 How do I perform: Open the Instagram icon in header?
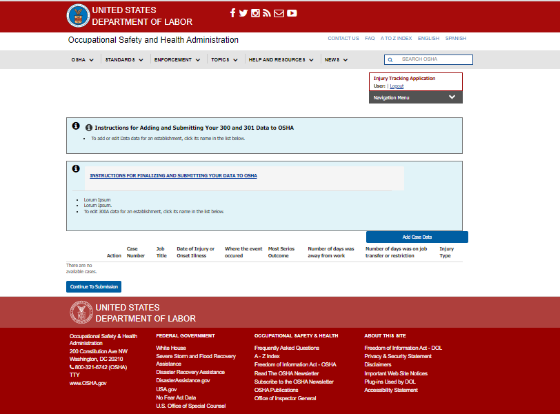[x=255, y=13]
